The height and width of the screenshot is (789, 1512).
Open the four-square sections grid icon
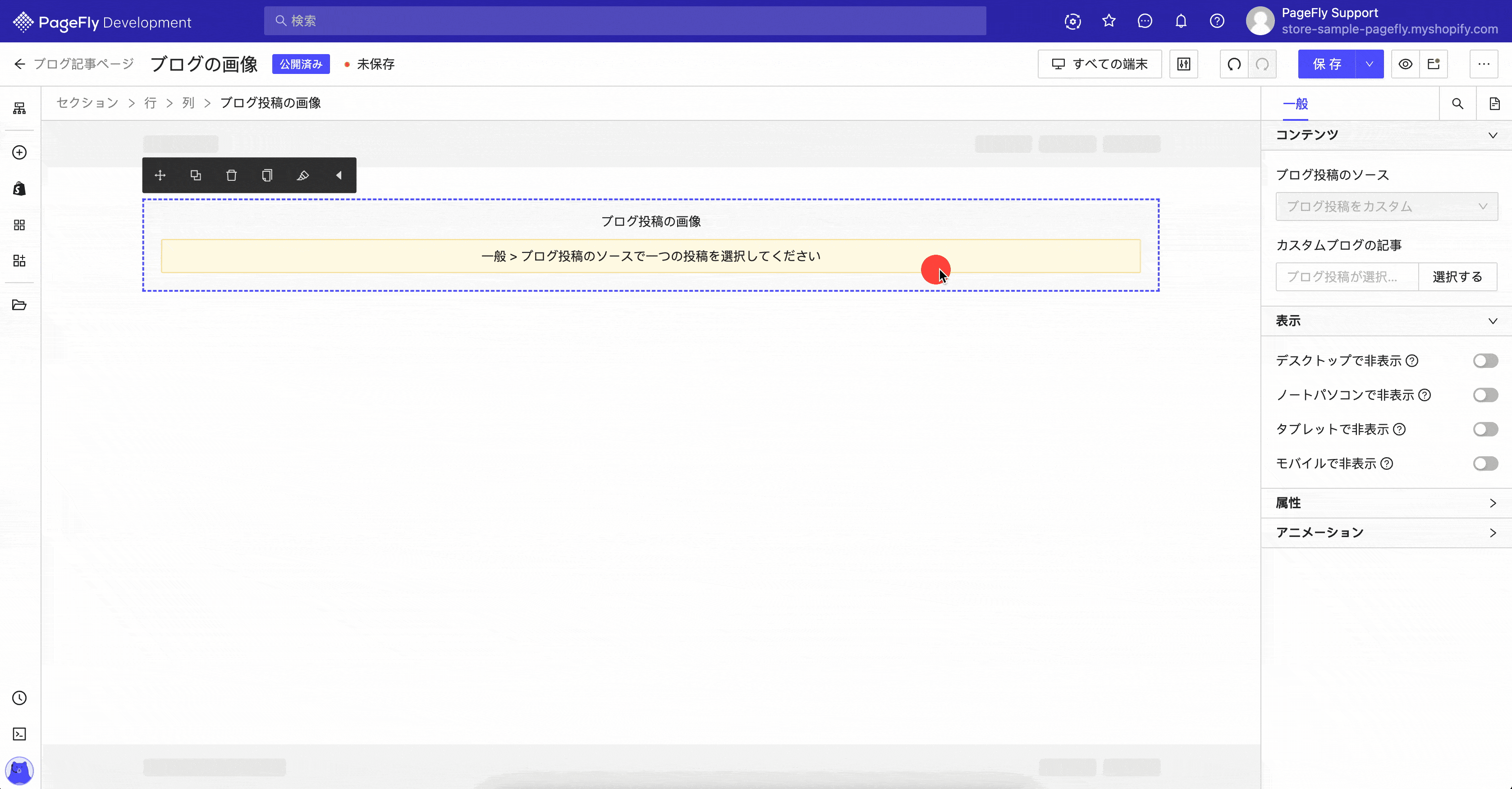19,225
